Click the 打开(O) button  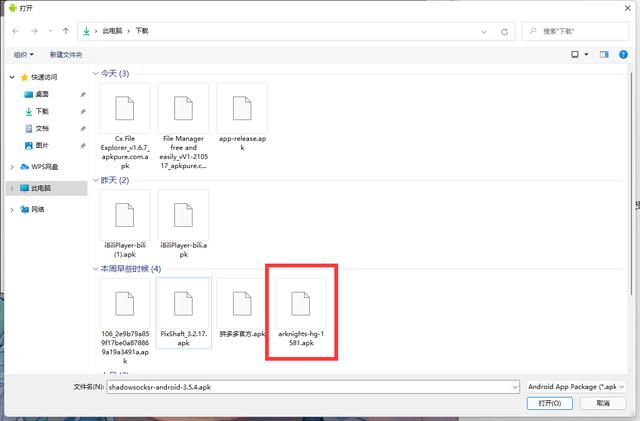(550, 403)
